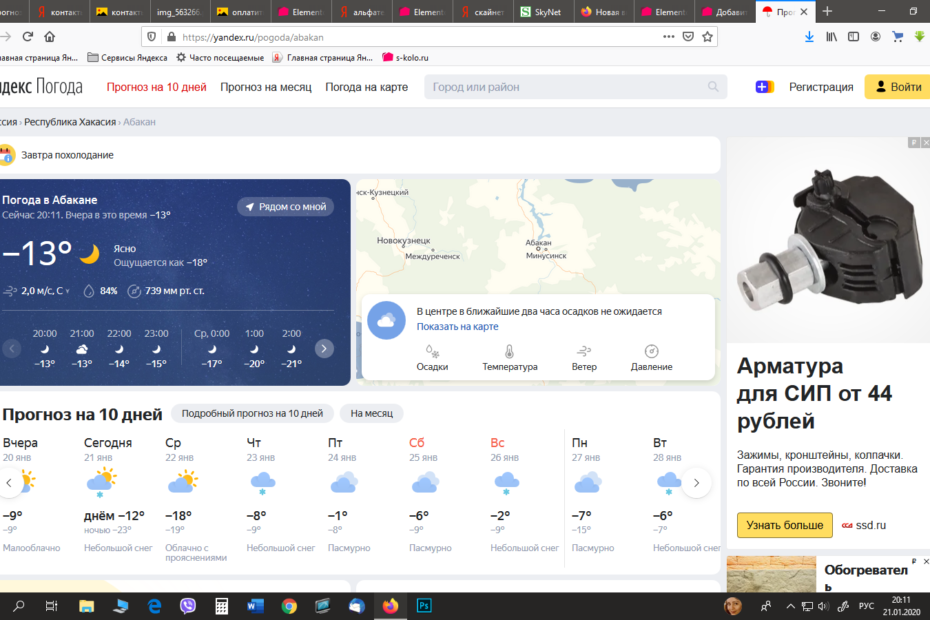The width and height of the screenshot is (930, 620).
Task: Open the Firefox account icon
Action: pyautogui.click(x=875, y=37)
